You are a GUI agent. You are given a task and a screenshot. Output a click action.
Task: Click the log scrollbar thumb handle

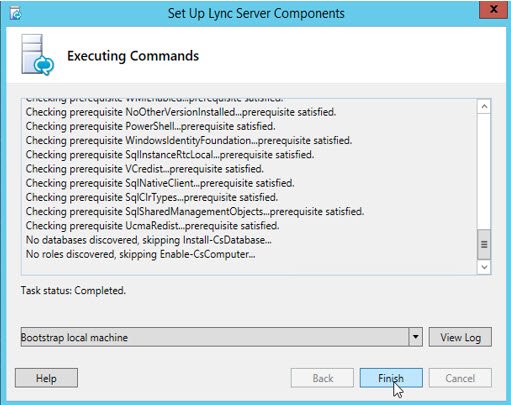tap(484, 244)
